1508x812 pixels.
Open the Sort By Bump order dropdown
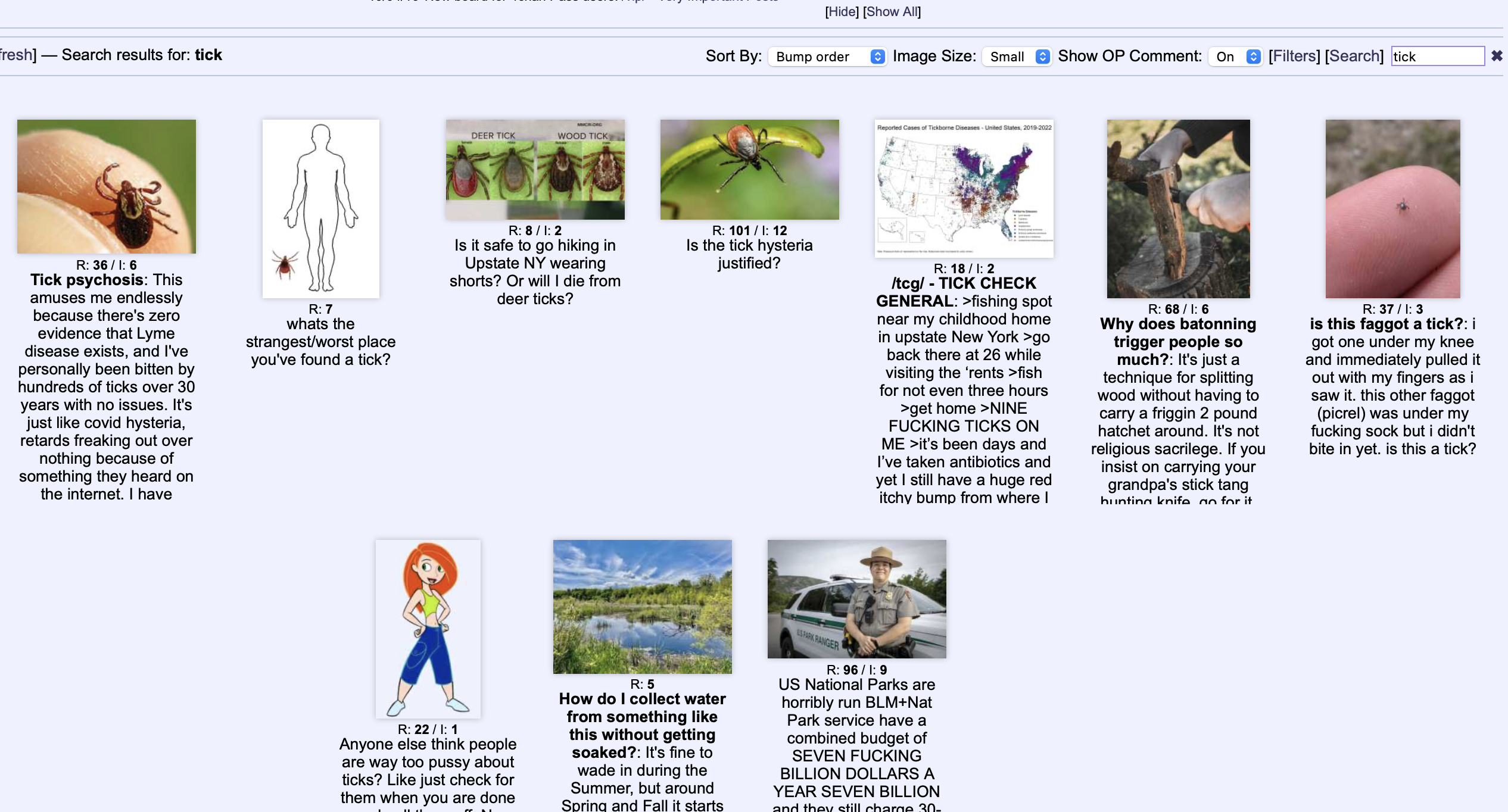click(x=827, y=57)
